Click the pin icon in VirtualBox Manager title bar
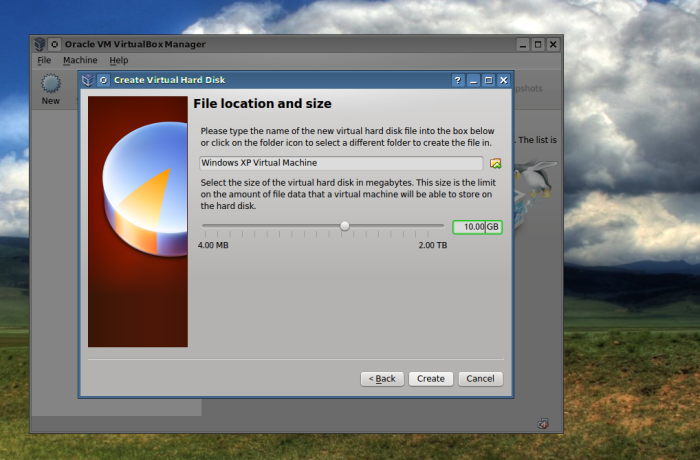 pos(54,44)
